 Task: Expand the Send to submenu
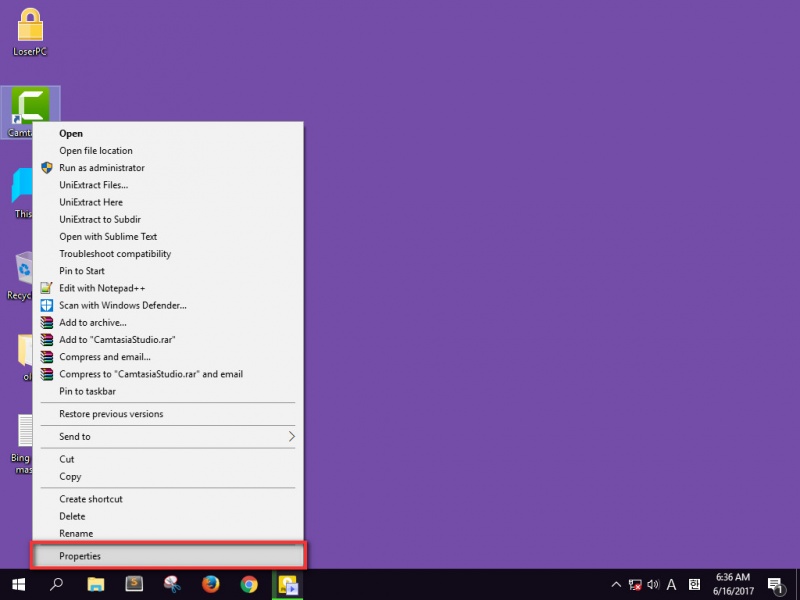(167, 437)
